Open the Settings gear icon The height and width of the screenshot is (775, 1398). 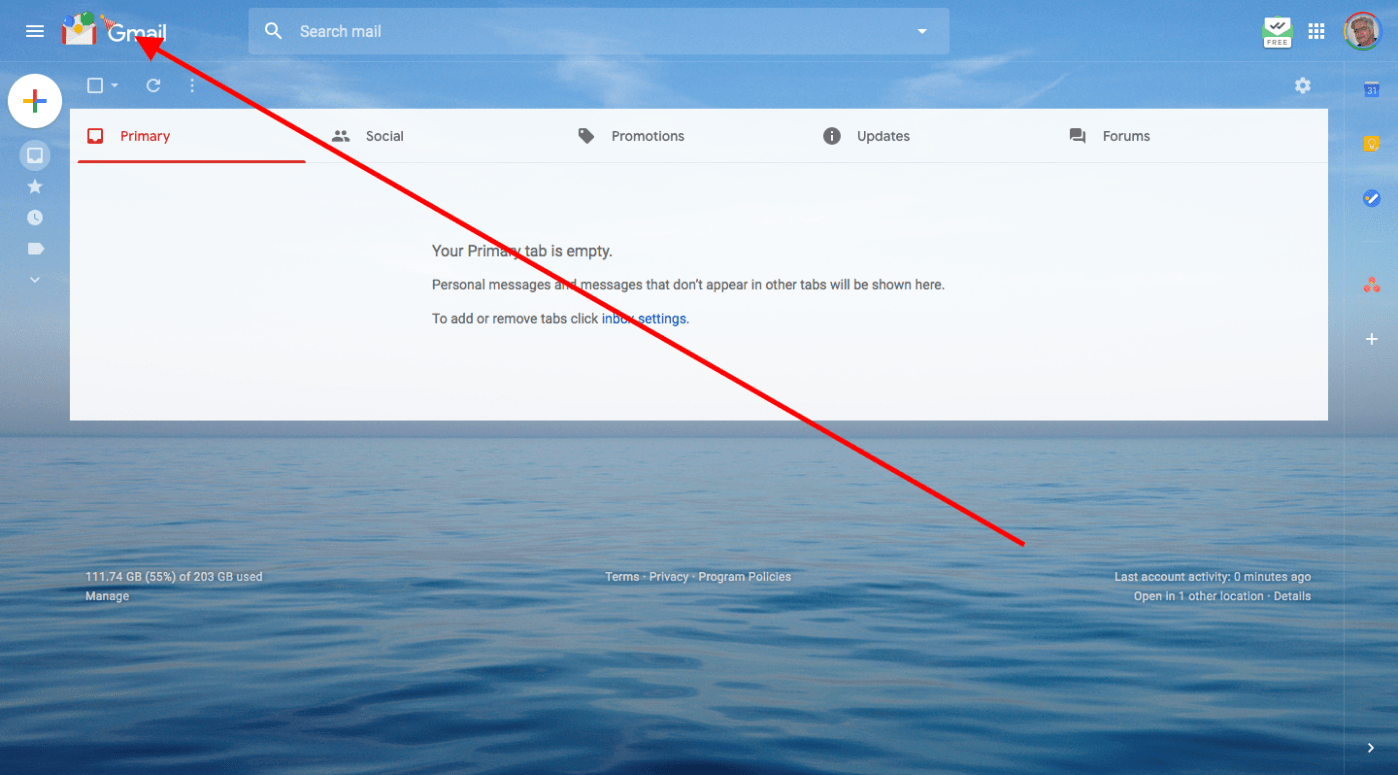point(1302,86)
